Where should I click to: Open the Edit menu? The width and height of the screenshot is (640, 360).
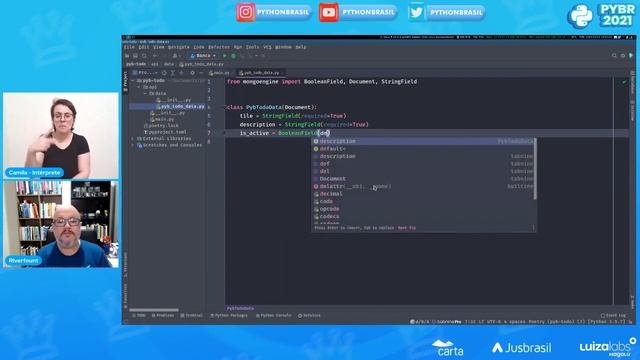(144, 47)
